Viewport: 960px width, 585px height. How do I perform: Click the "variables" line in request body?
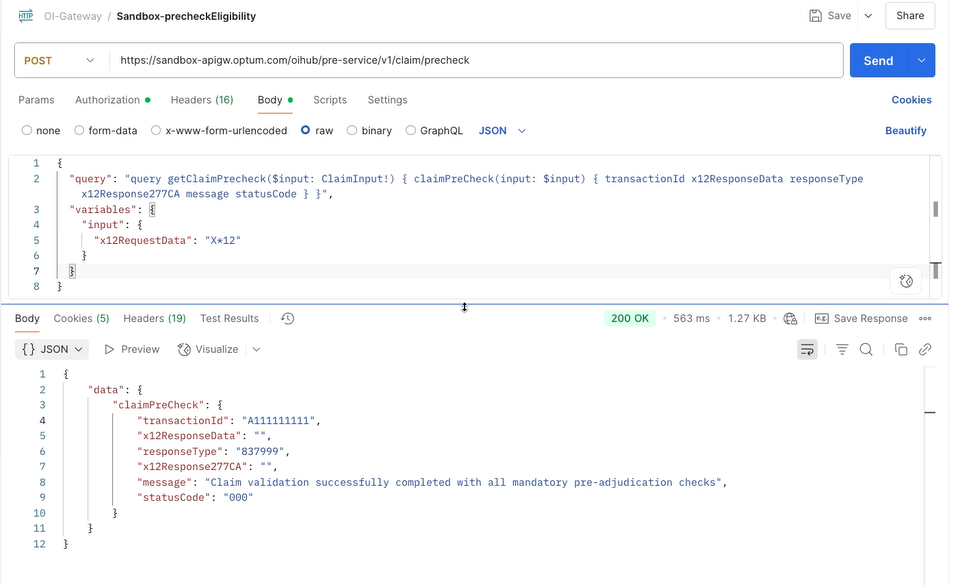(x=113, y=209)
